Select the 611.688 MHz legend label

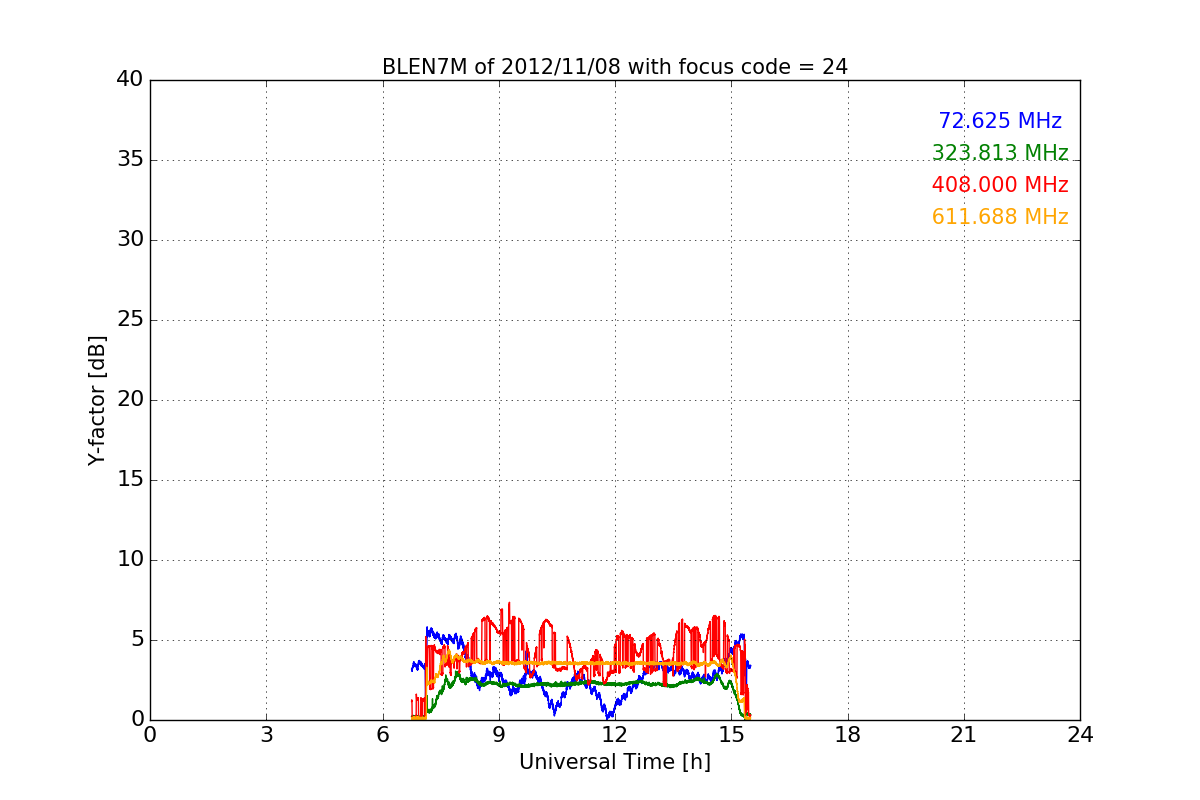pyautogui.click(x=1000, y=217)
